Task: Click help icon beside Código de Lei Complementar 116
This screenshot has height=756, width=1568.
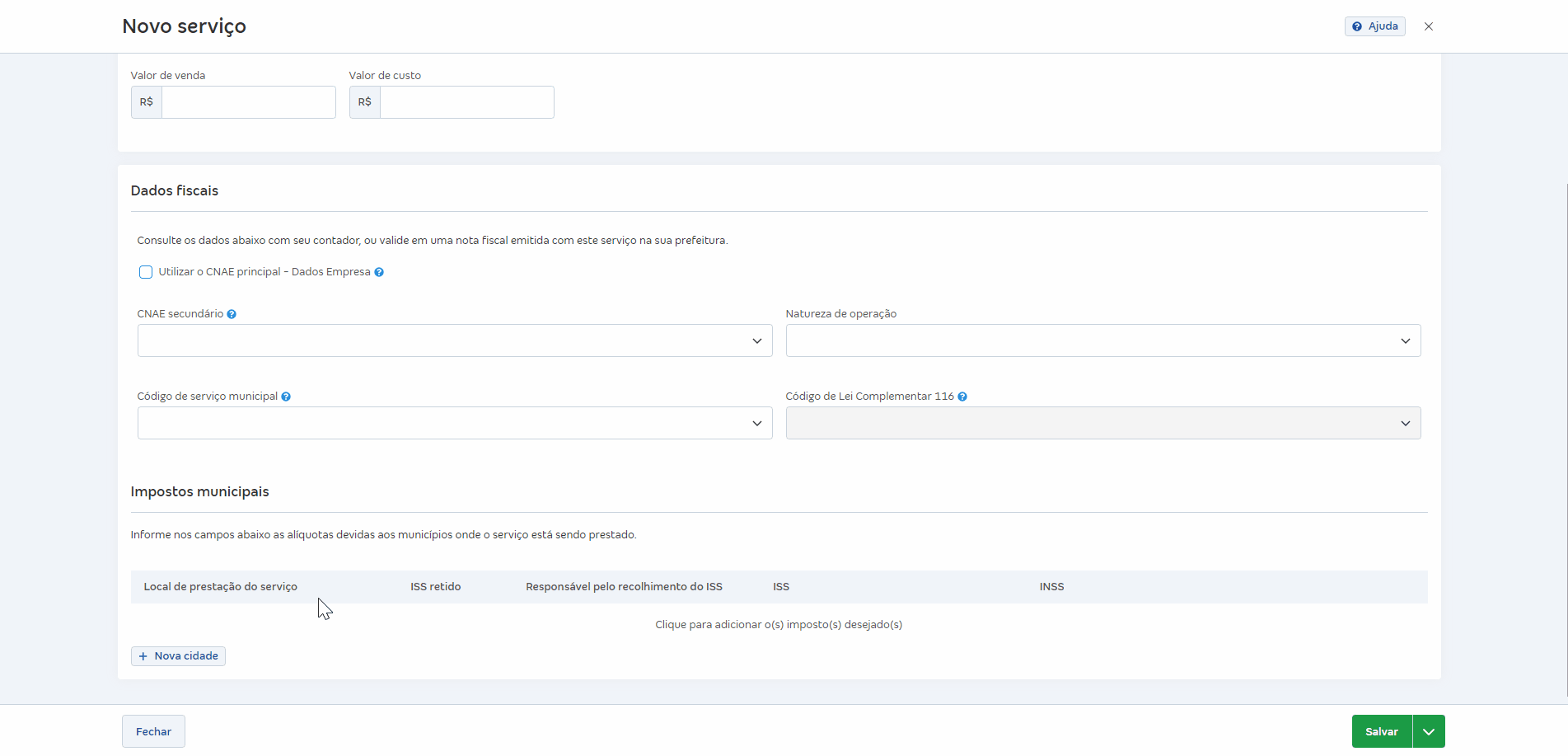Action: pos(962,397)
